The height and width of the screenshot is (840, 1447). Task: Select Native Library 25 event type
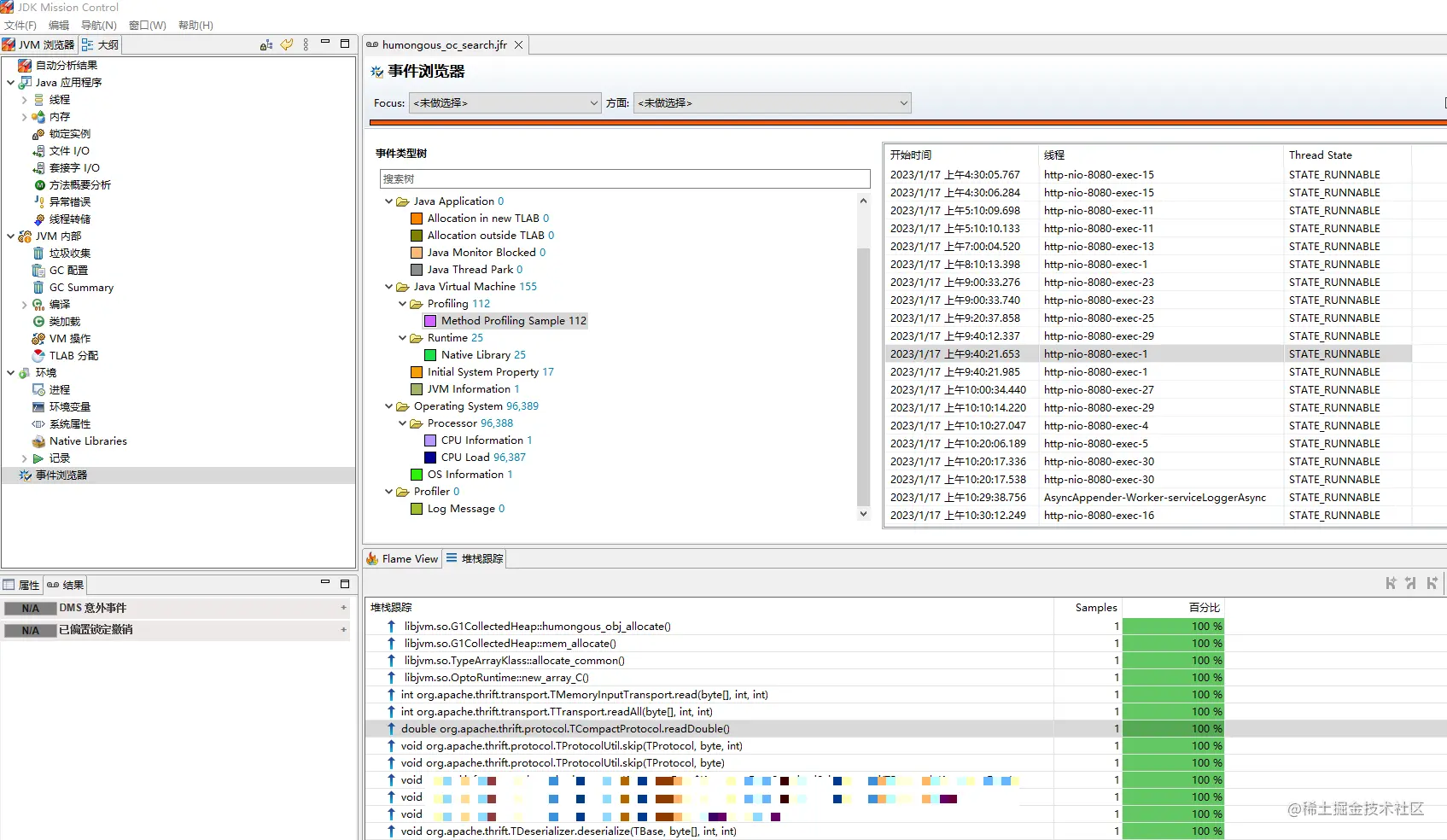483,355
